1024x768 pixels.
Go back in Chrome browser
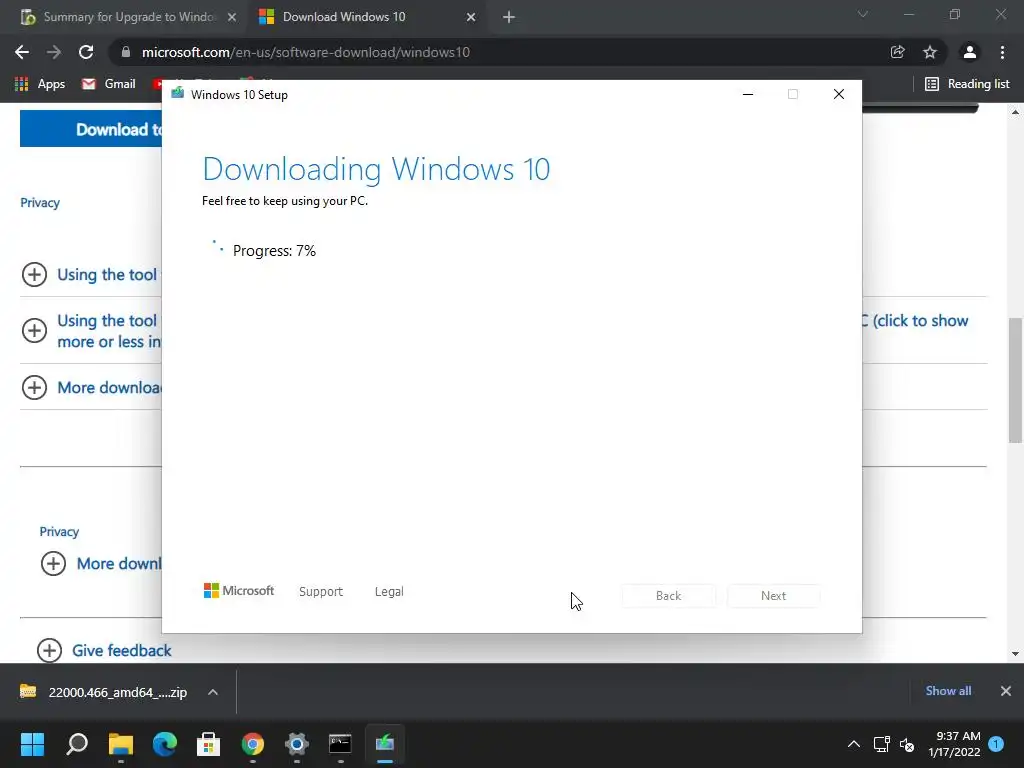click(22, 52)
